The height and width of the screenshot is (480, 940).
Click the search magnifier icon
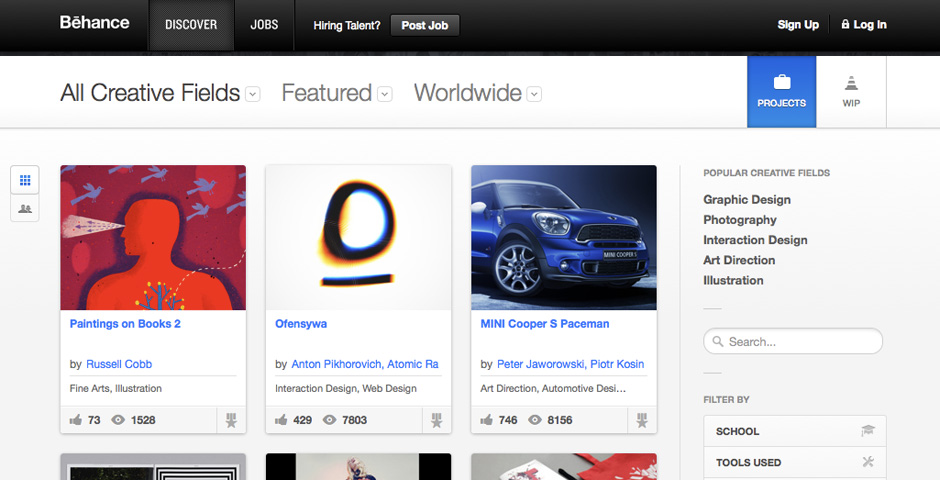pos(718,342)
